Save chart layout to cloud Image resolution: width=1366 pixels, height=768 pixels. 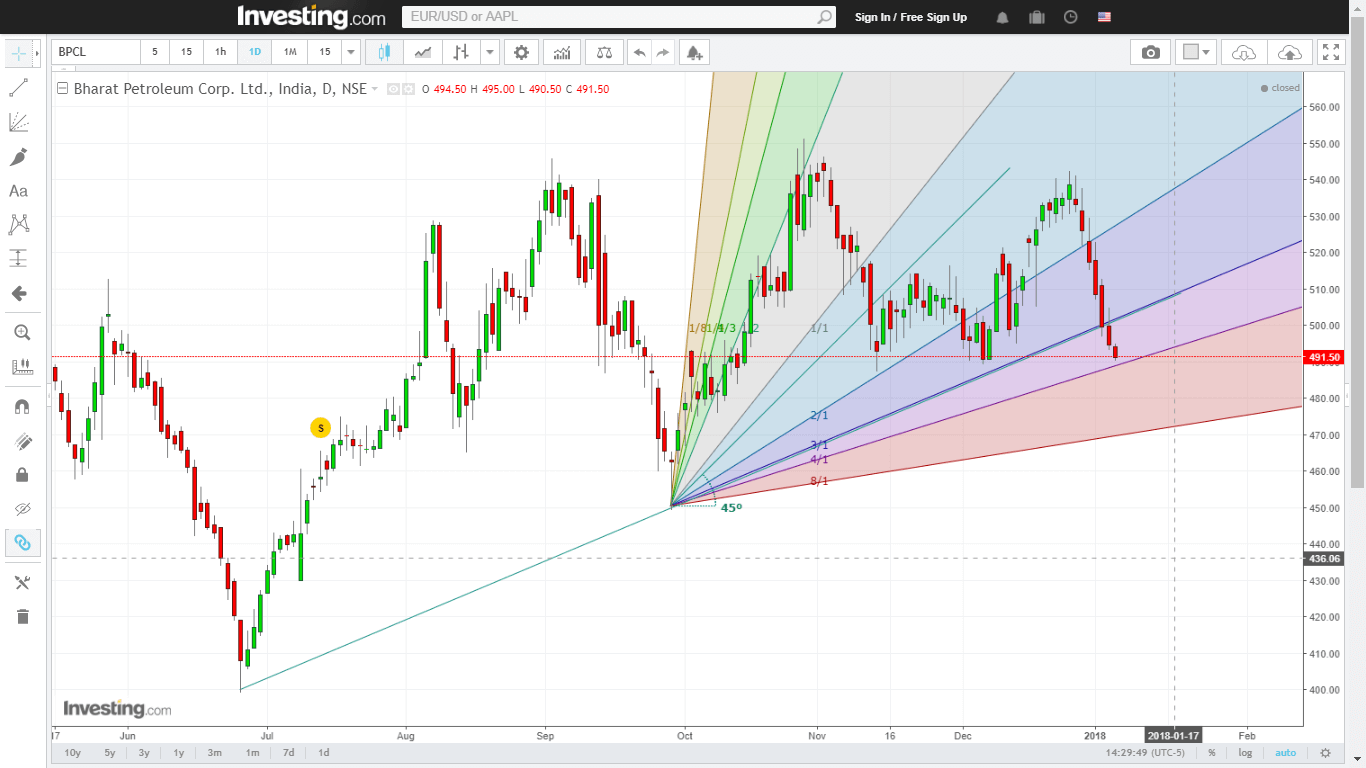(1290, 52)
